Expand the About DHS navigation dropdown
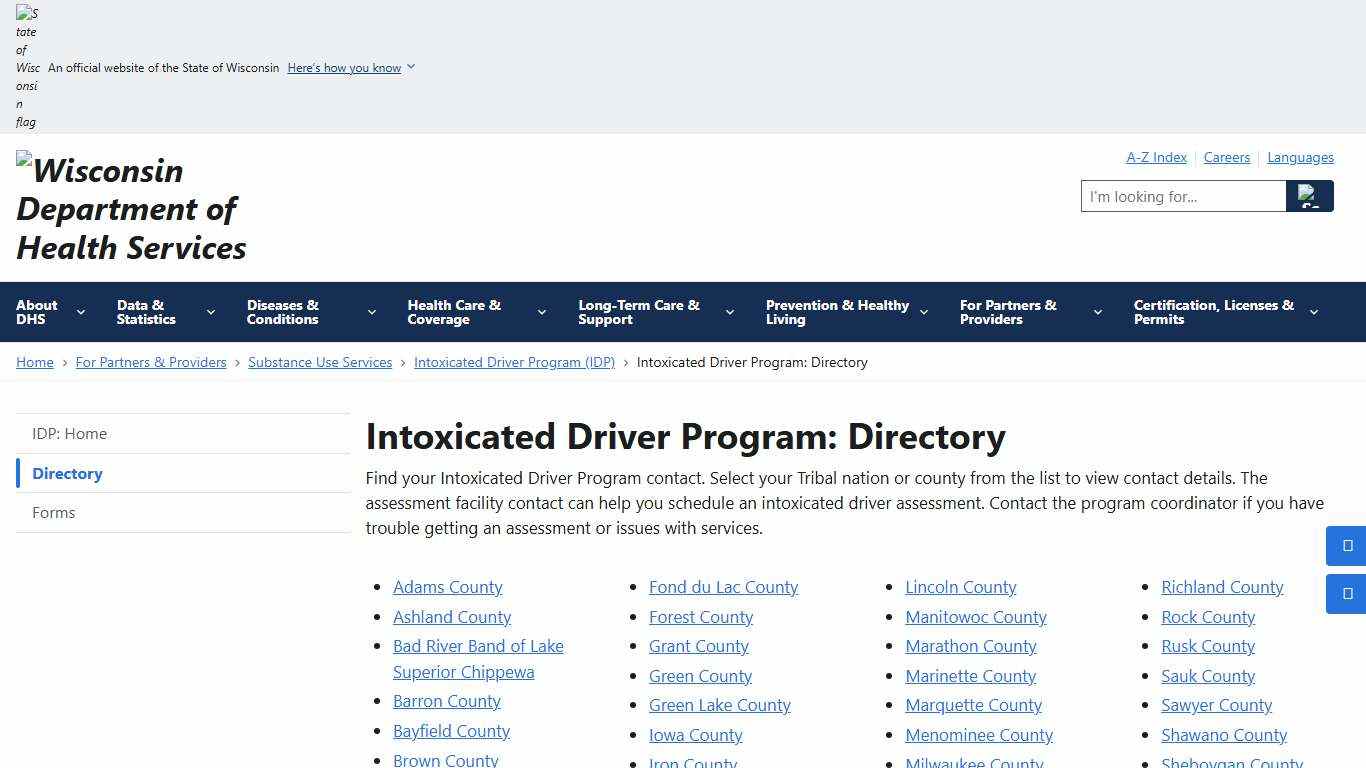 tap(80, 312)
